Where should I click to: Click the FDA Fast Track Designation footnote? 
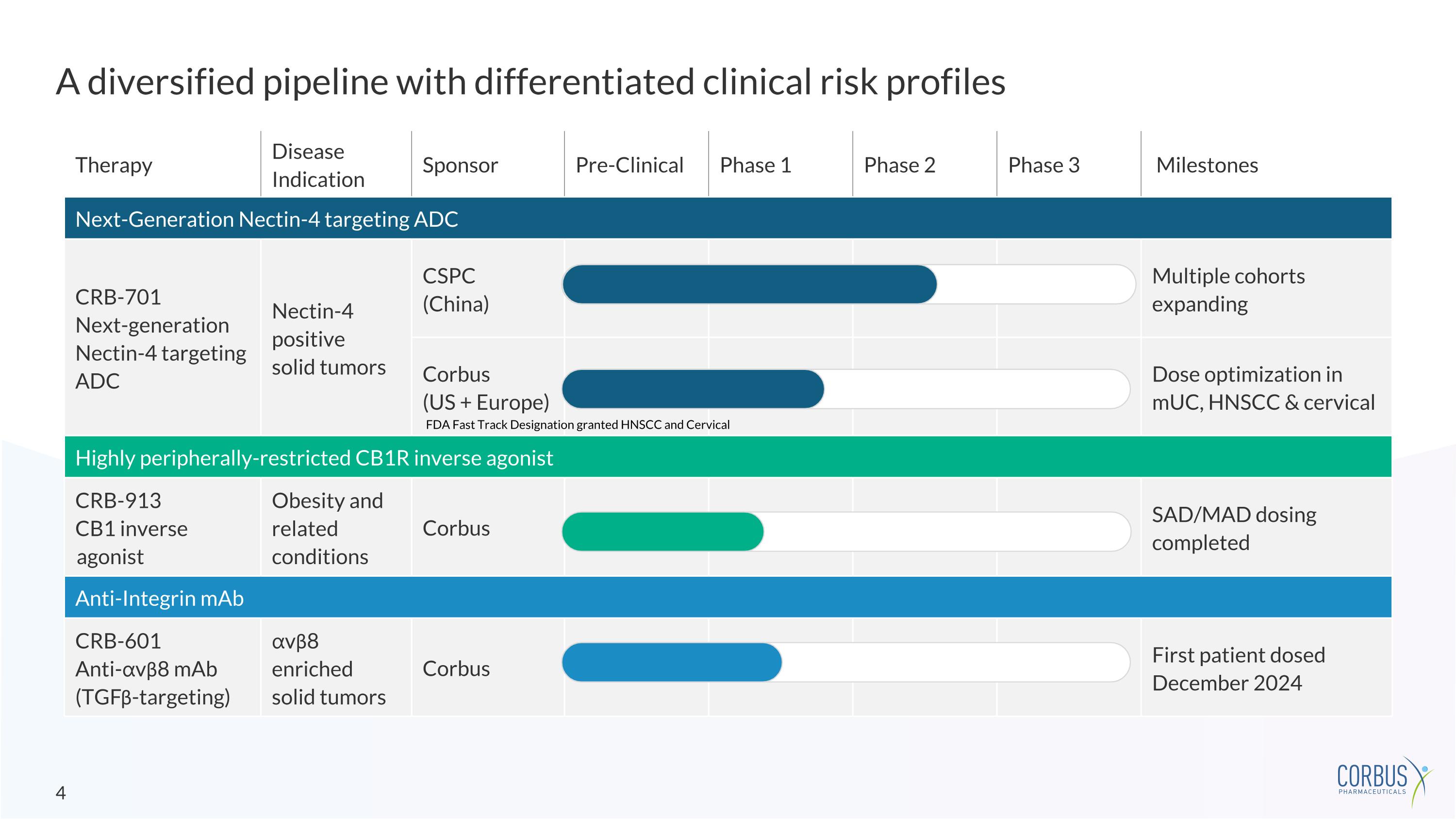[x=577, y=424]
